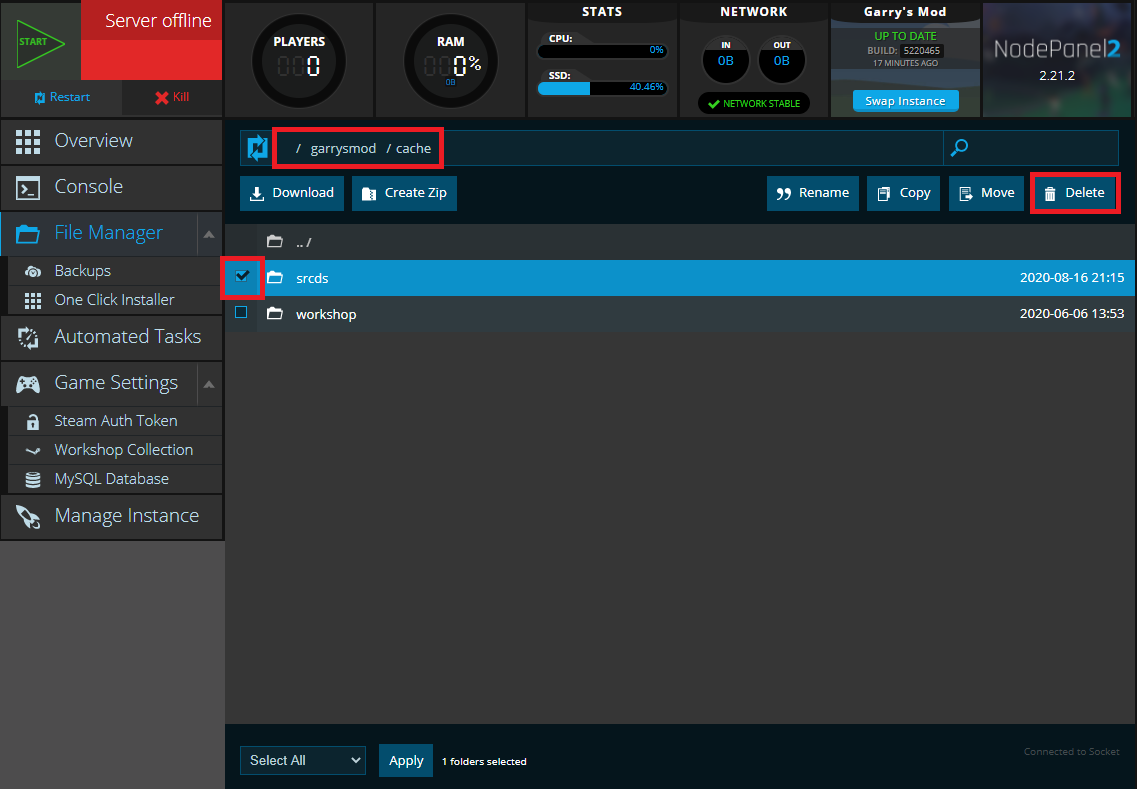Click the Workshop Collection wave icon

click(32, 449)
